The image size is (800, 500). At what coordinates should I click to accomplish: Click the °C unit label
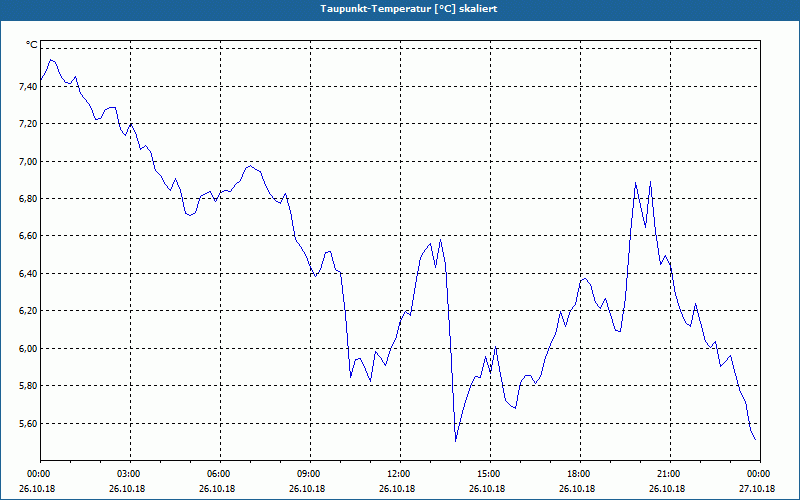pos(32,45)
